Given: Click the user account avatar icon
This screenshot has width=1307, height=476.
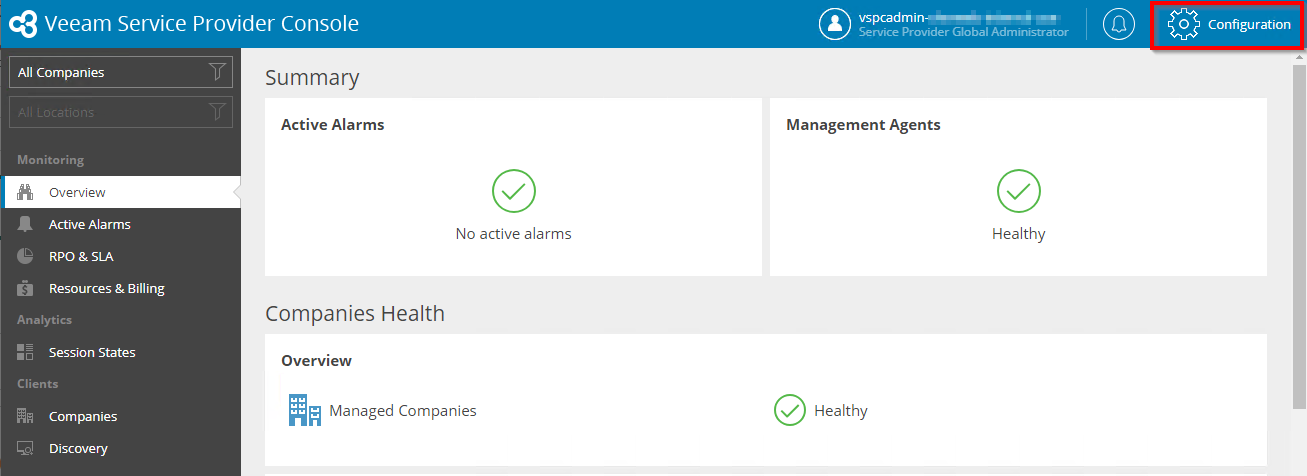Looking at the screenshot, I should [835, 24].
